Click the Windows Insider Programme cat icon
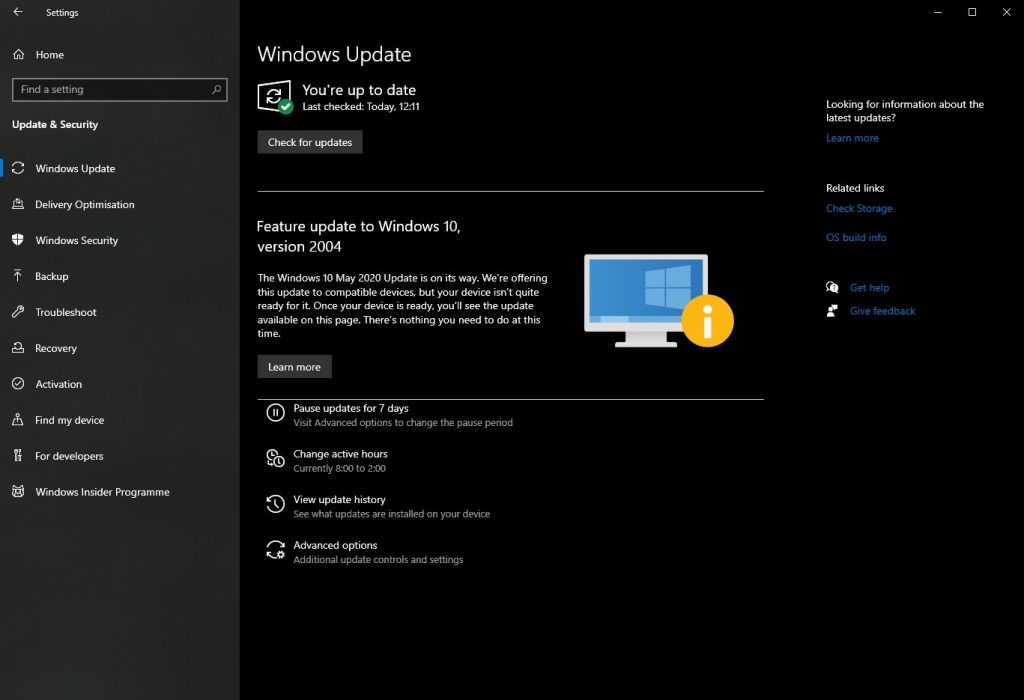Image resolution: width=1024 pixels, height=700 pixels. (x=18, y=491)
